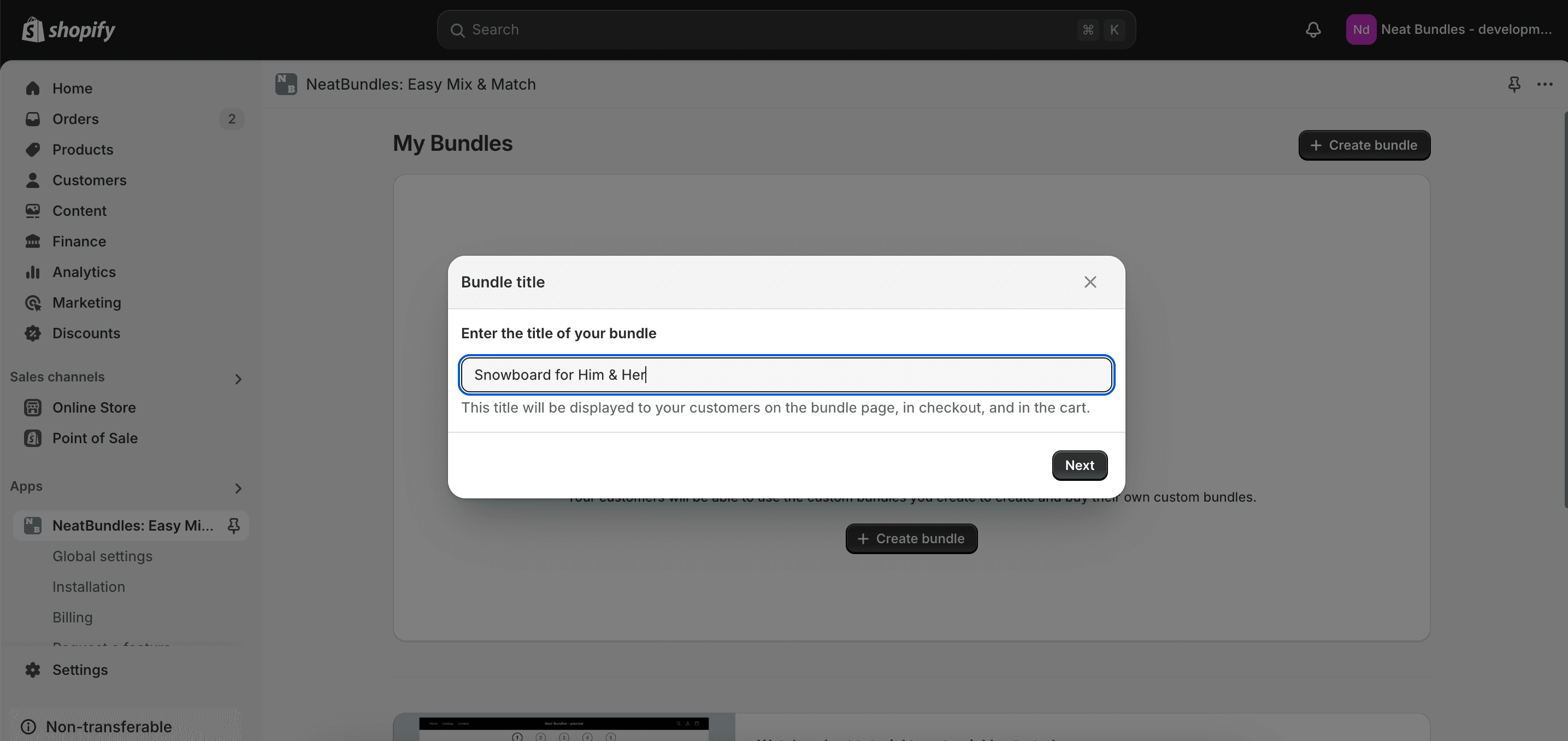The image size is (1568, 741).
Task: Focus the bundle title input field
Action: click(x=786, y=374)
